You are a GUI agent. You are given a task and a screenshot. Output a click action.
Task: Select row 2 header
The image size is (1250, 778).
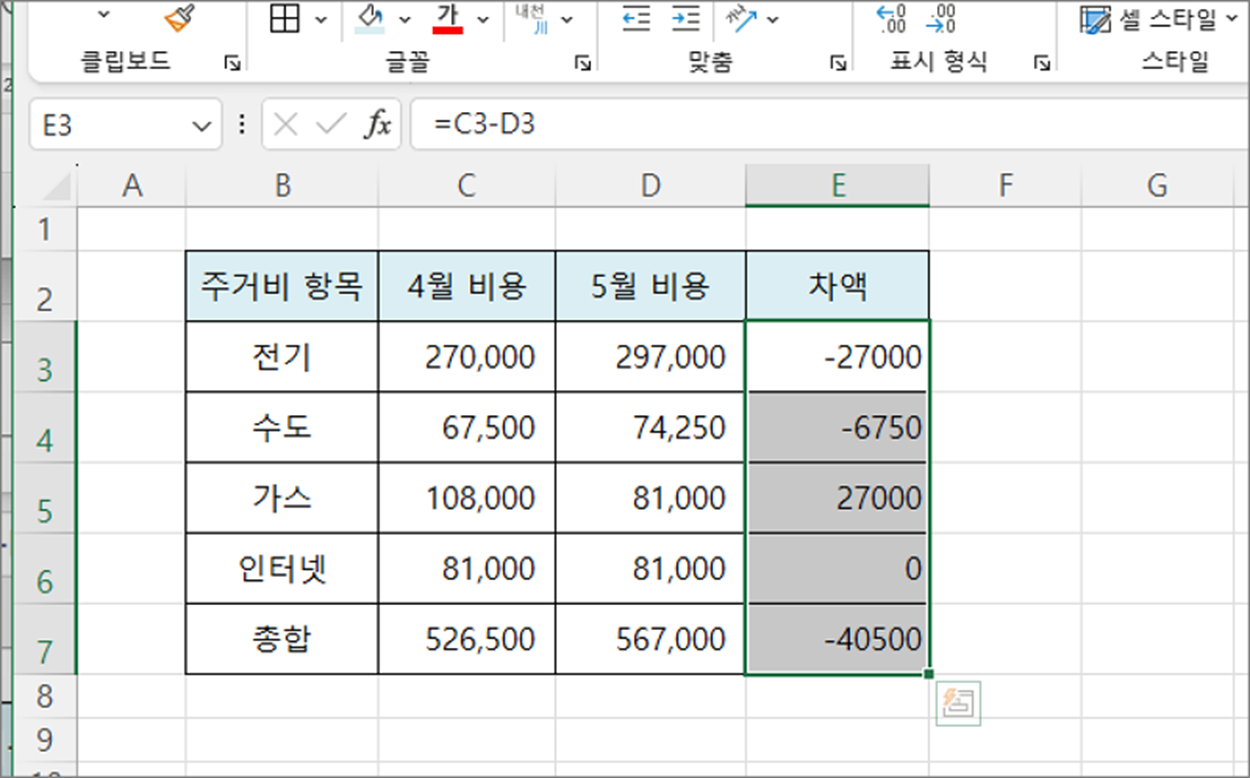click(44, 286)
